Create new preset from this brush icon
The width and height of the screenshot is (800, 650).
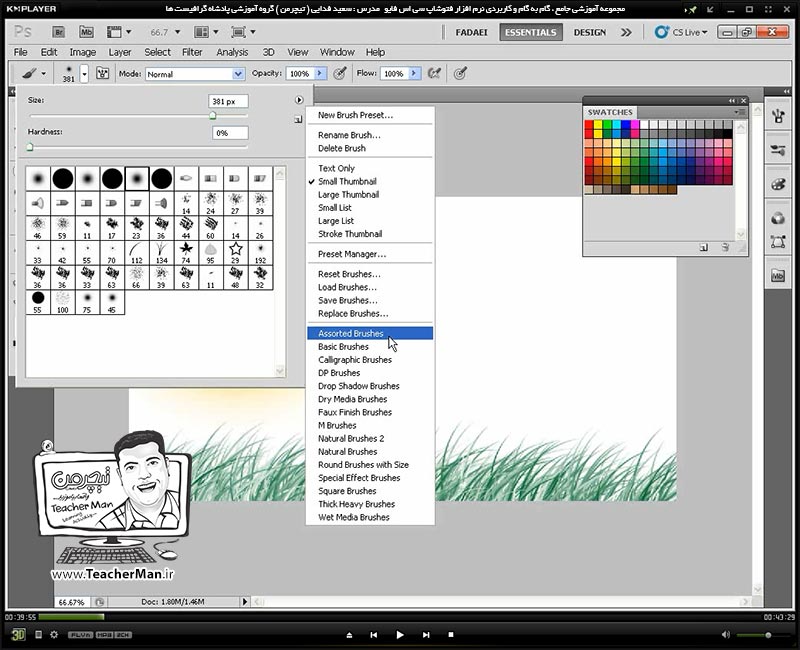pos(298,119)
